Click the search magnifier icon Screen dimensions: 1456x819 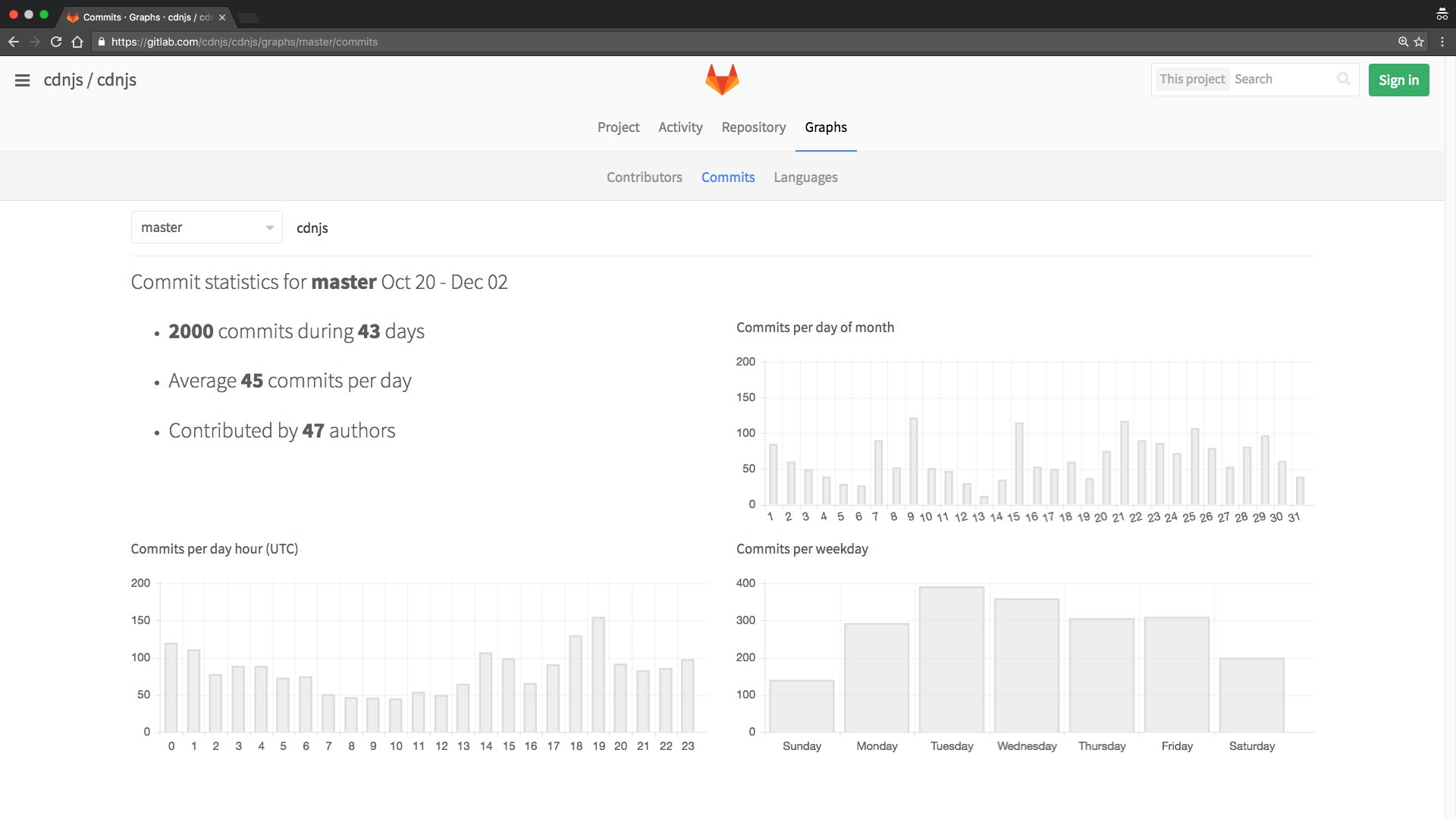(1343, 79)
